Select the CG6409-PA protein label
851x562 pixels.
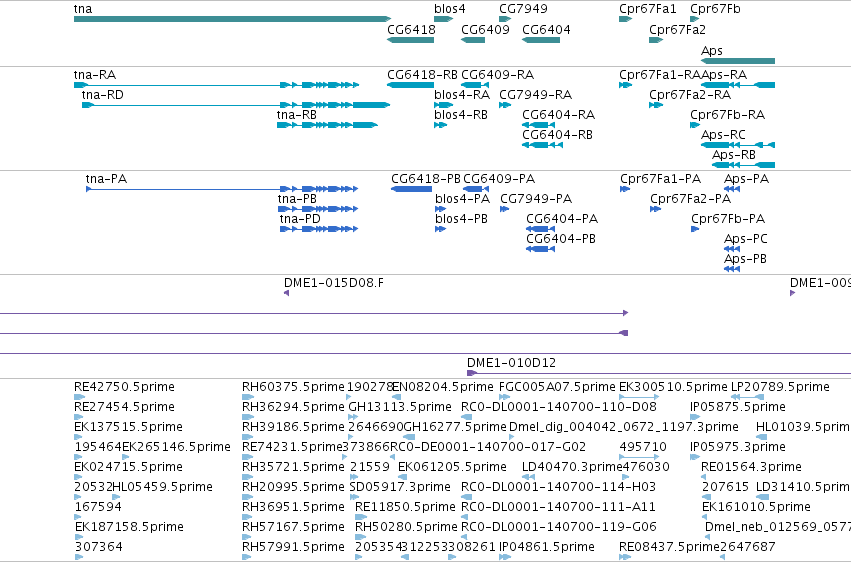coord(499,178)
